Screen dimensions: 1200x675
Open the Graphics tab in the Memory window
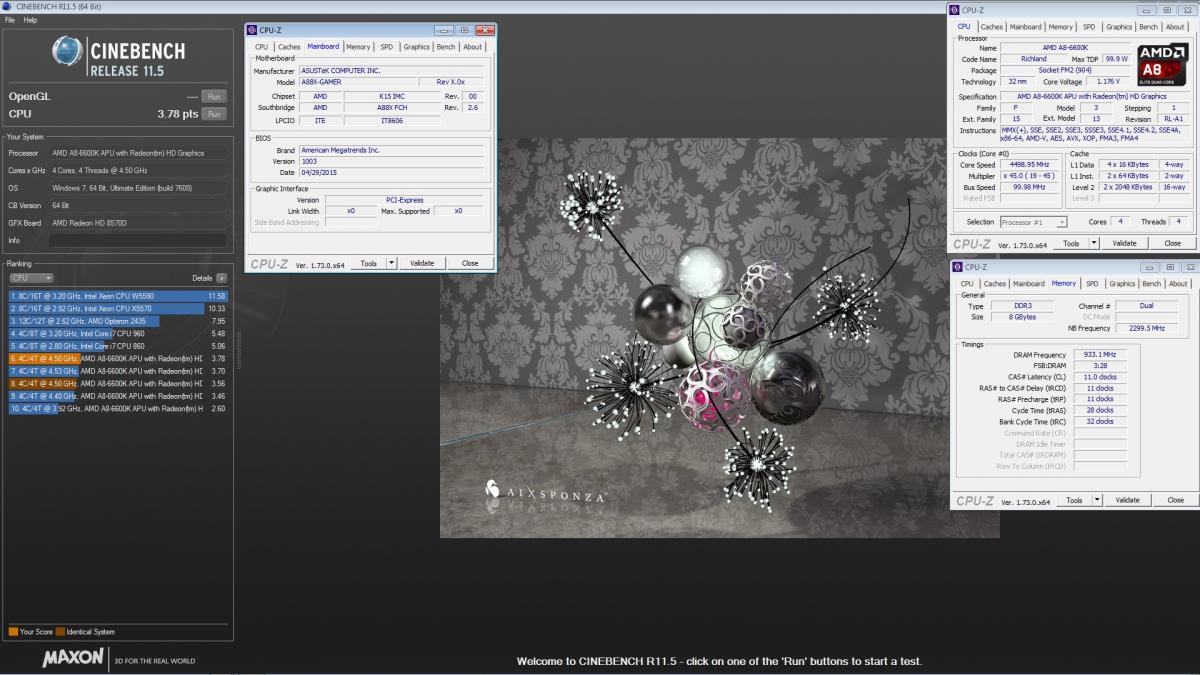1122,284
